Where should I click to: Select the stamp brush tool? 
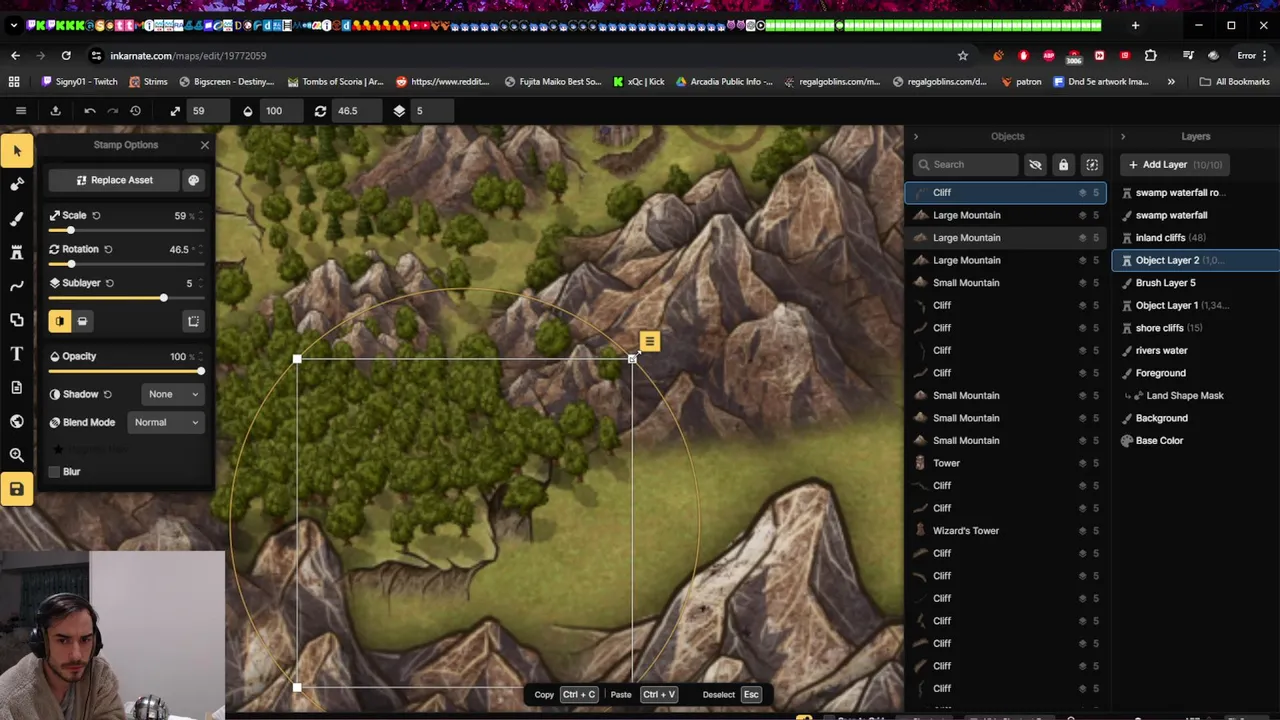coord(16,184)
